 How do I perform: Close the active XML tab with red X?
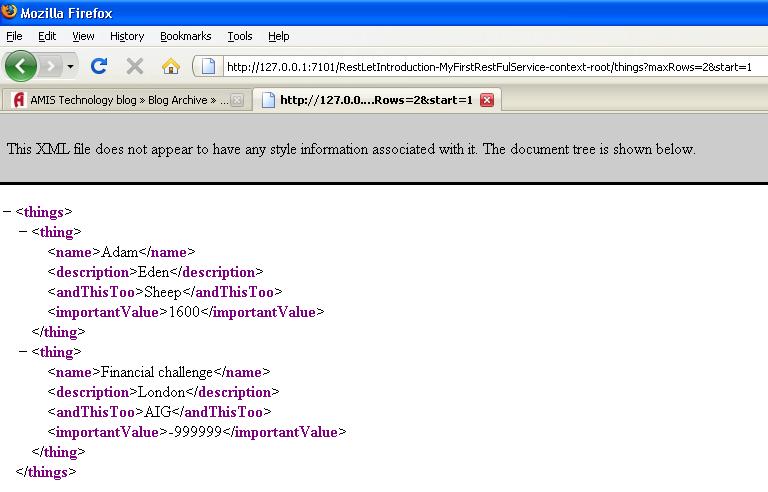pos(487,100)
